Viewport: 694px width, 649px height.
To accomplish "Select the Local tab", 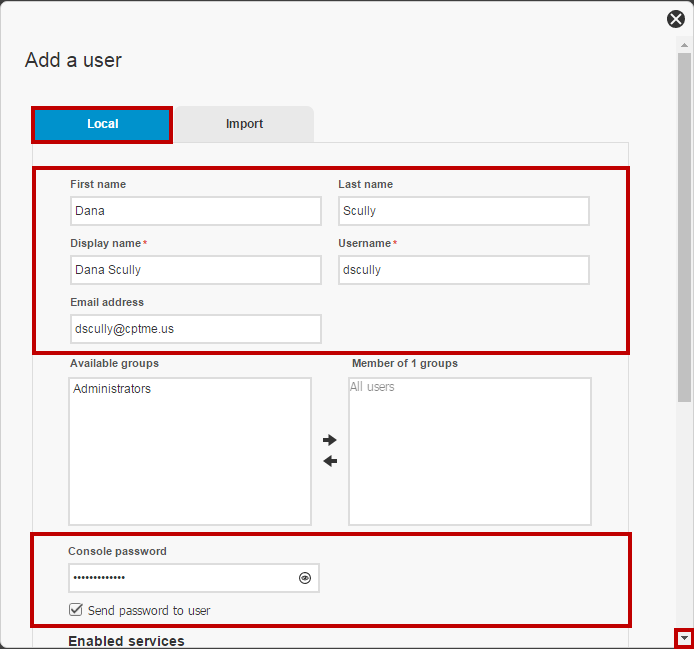I will [102, 124].
